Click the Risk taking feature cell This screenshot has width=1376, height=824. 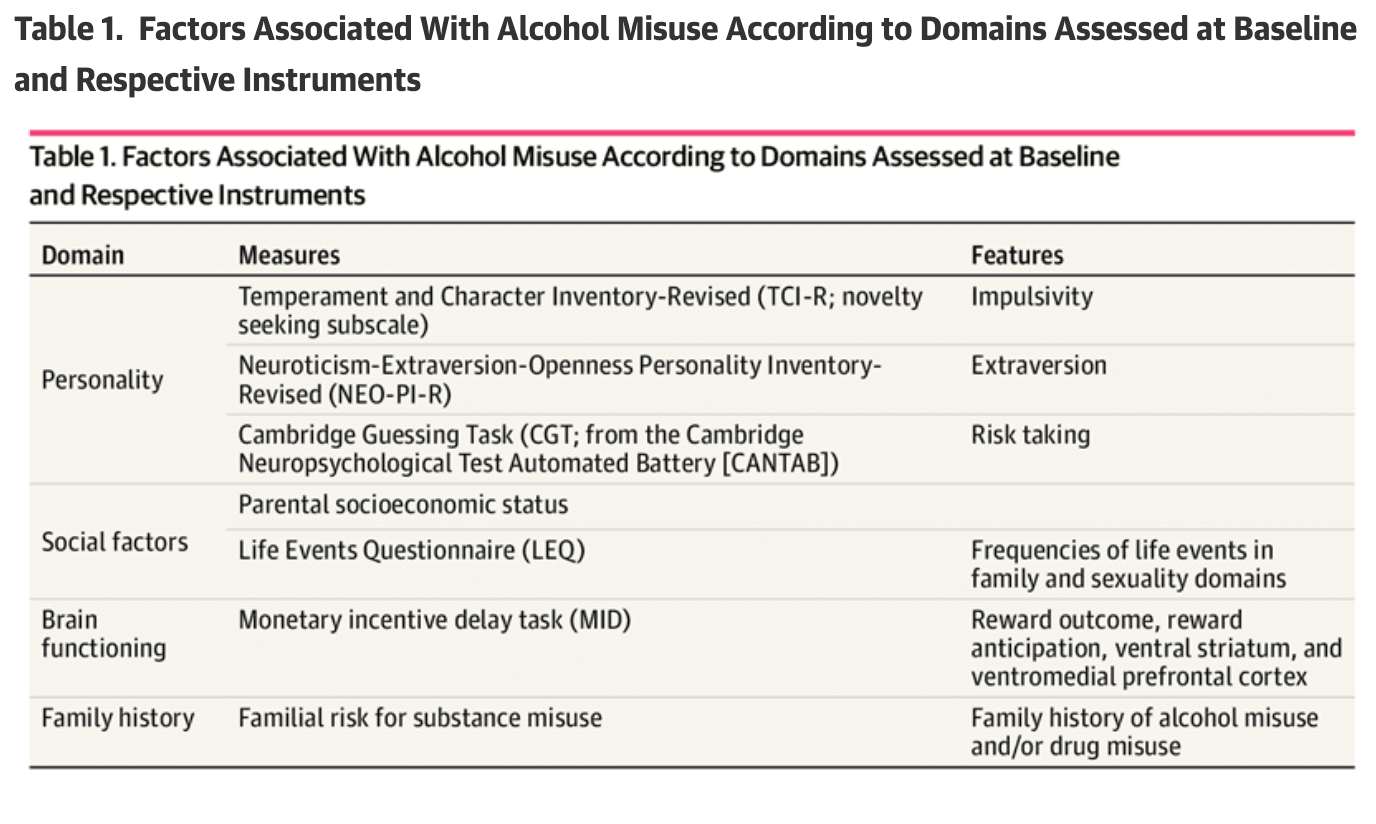click(x=1030, y=435)
